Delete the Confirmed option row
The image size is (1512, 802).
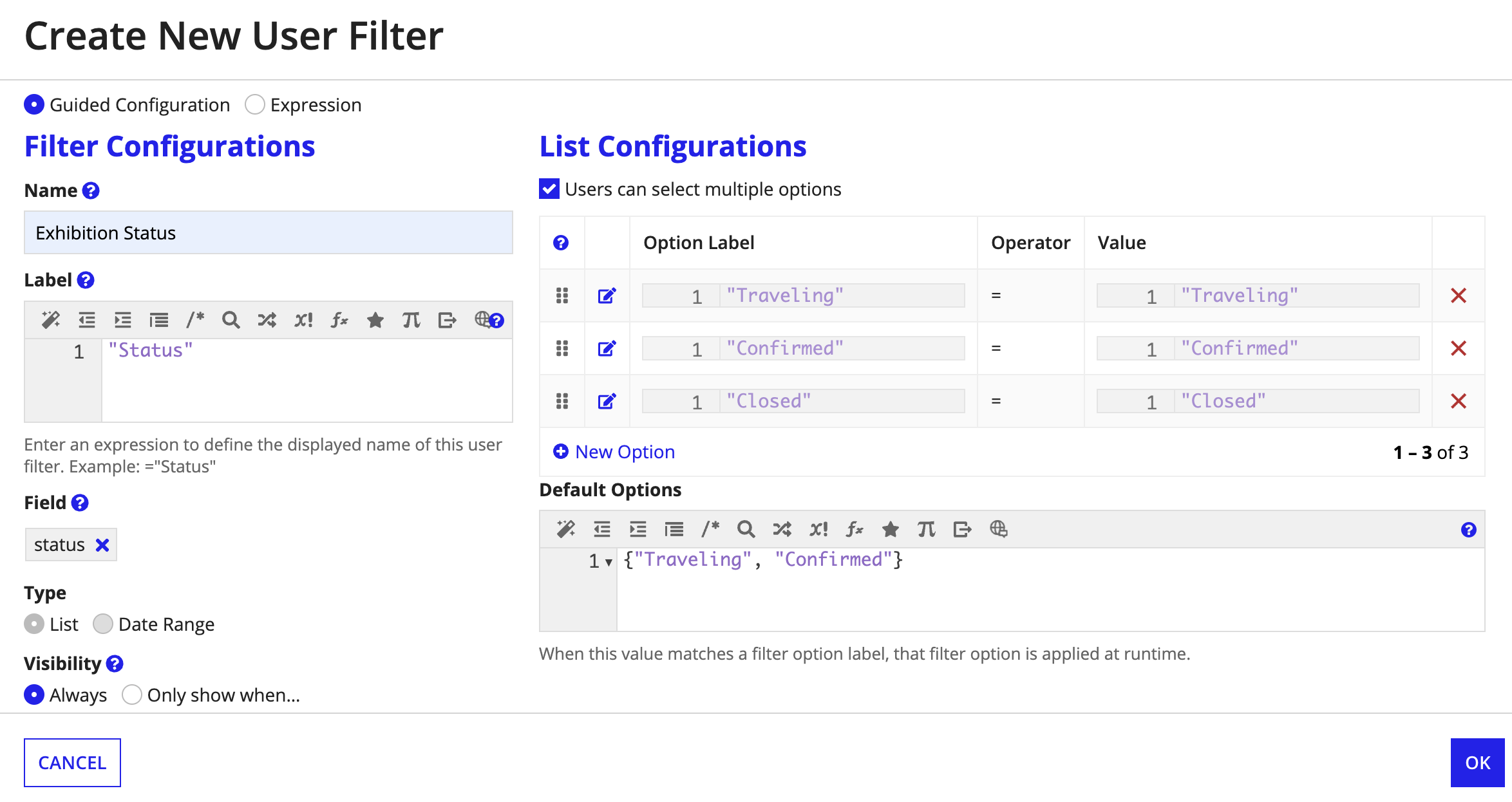pyautogui.click(x=1458, y=348)
